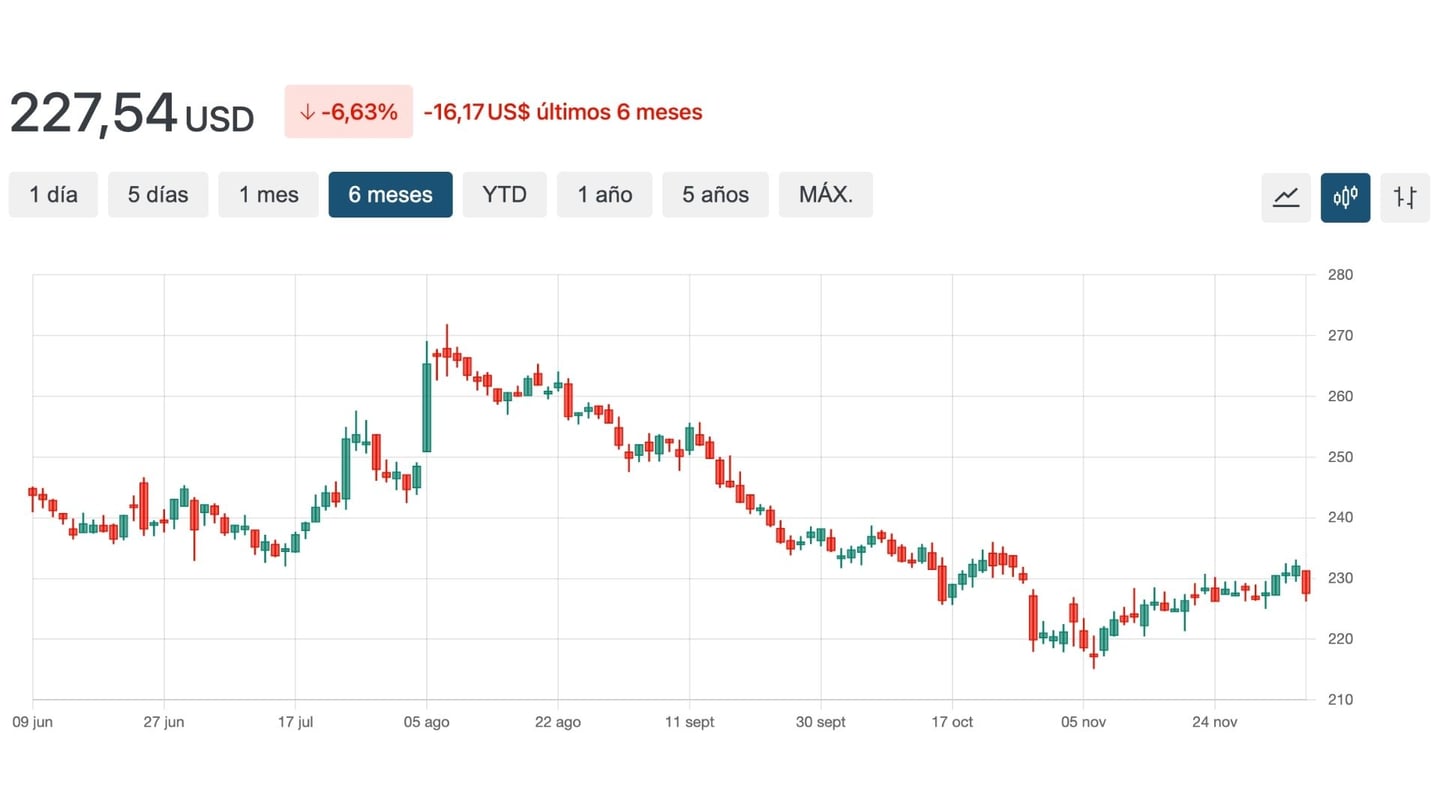
Task: Click the down arrow in the percentage badge
Action: [307, 112]
